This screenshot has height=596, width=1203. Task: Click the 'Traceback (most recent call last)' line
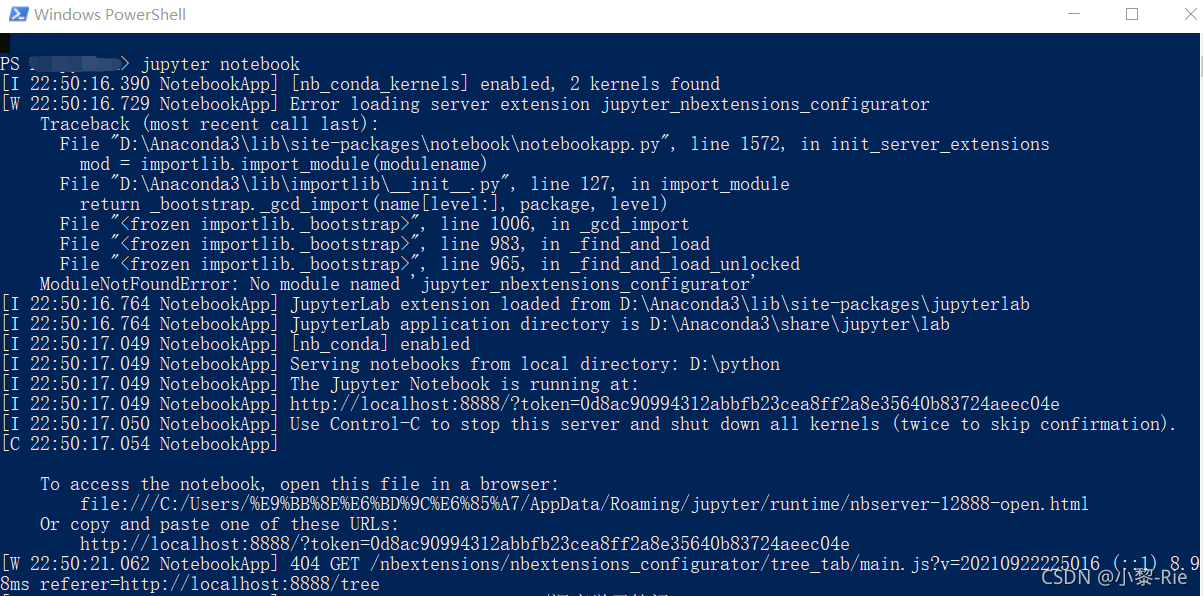210,124
